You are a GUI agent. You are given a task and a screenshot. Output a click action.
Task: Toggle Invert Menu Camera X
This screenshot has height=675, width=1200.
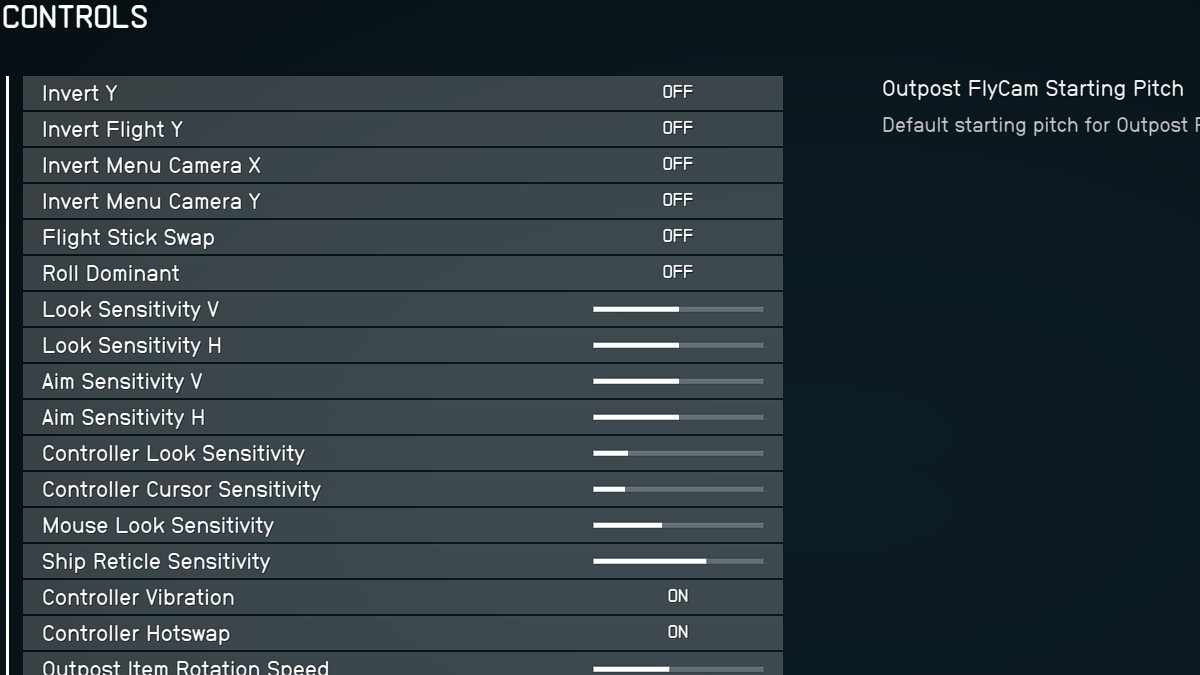click(677, 164)
